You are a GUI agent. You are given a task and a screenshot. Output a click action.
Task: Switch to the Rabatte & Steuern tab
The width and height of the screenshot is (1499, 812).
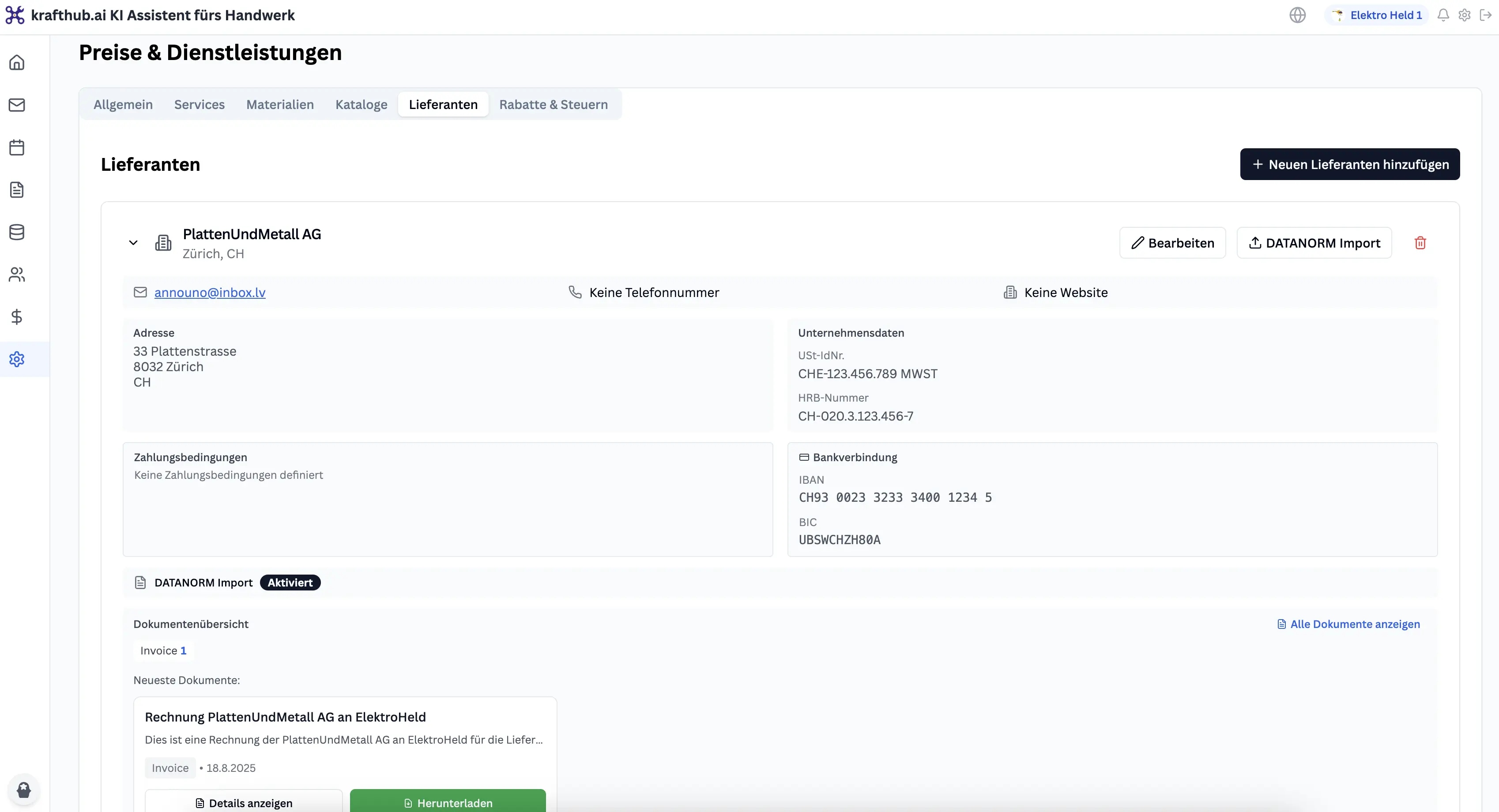pos(554,105)
